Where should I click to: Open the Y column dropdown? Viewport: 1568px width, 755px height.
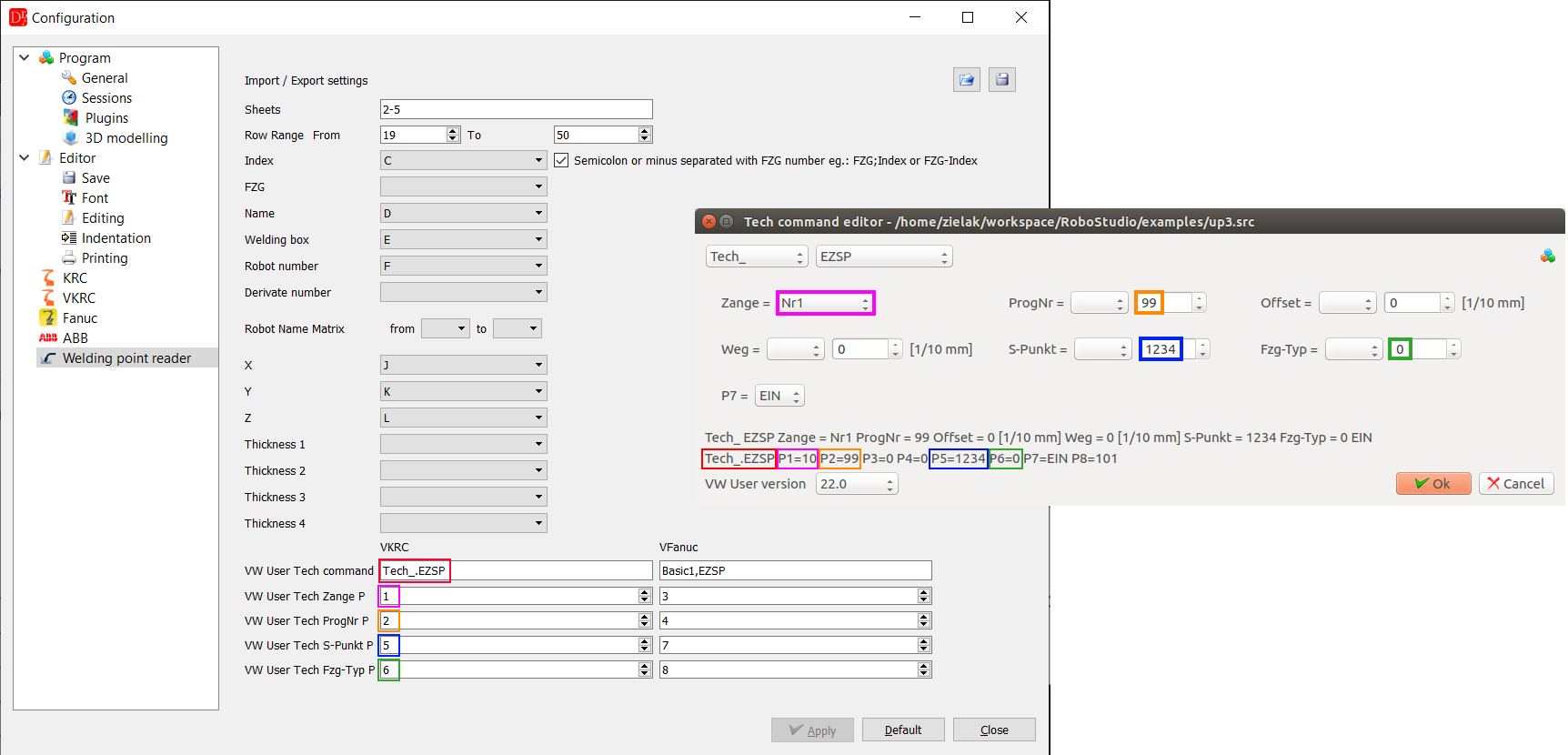(x=463, y=391)
